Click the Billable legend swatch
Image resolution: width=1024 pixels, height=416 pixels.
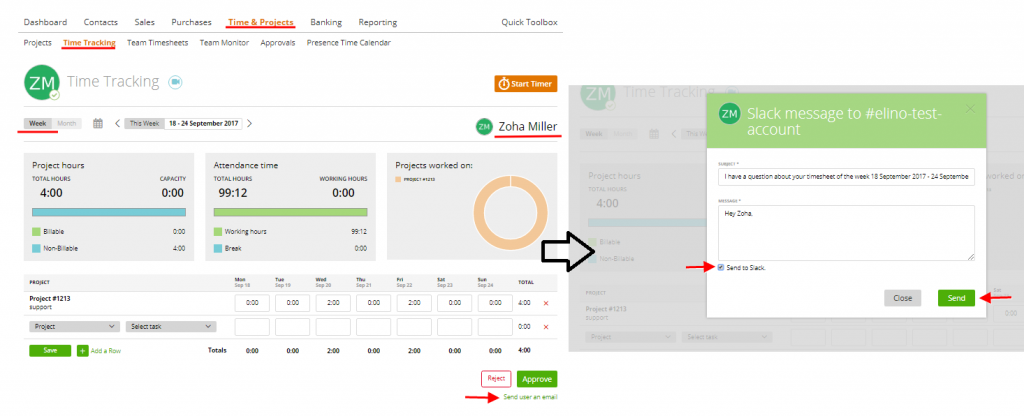coord(36,232)
